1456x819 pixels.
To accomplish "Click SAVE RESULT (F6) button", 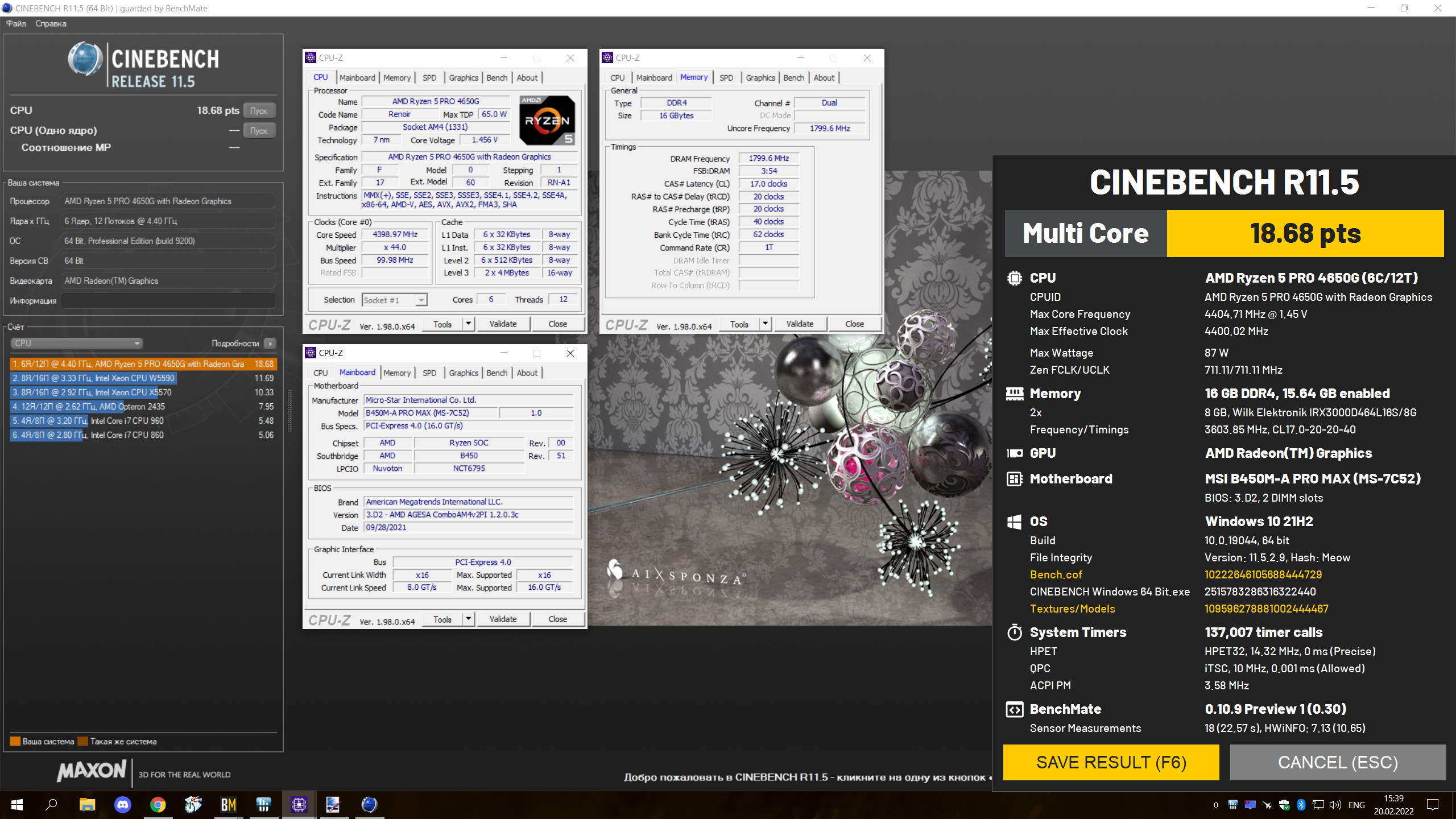I will point(1111,762).
